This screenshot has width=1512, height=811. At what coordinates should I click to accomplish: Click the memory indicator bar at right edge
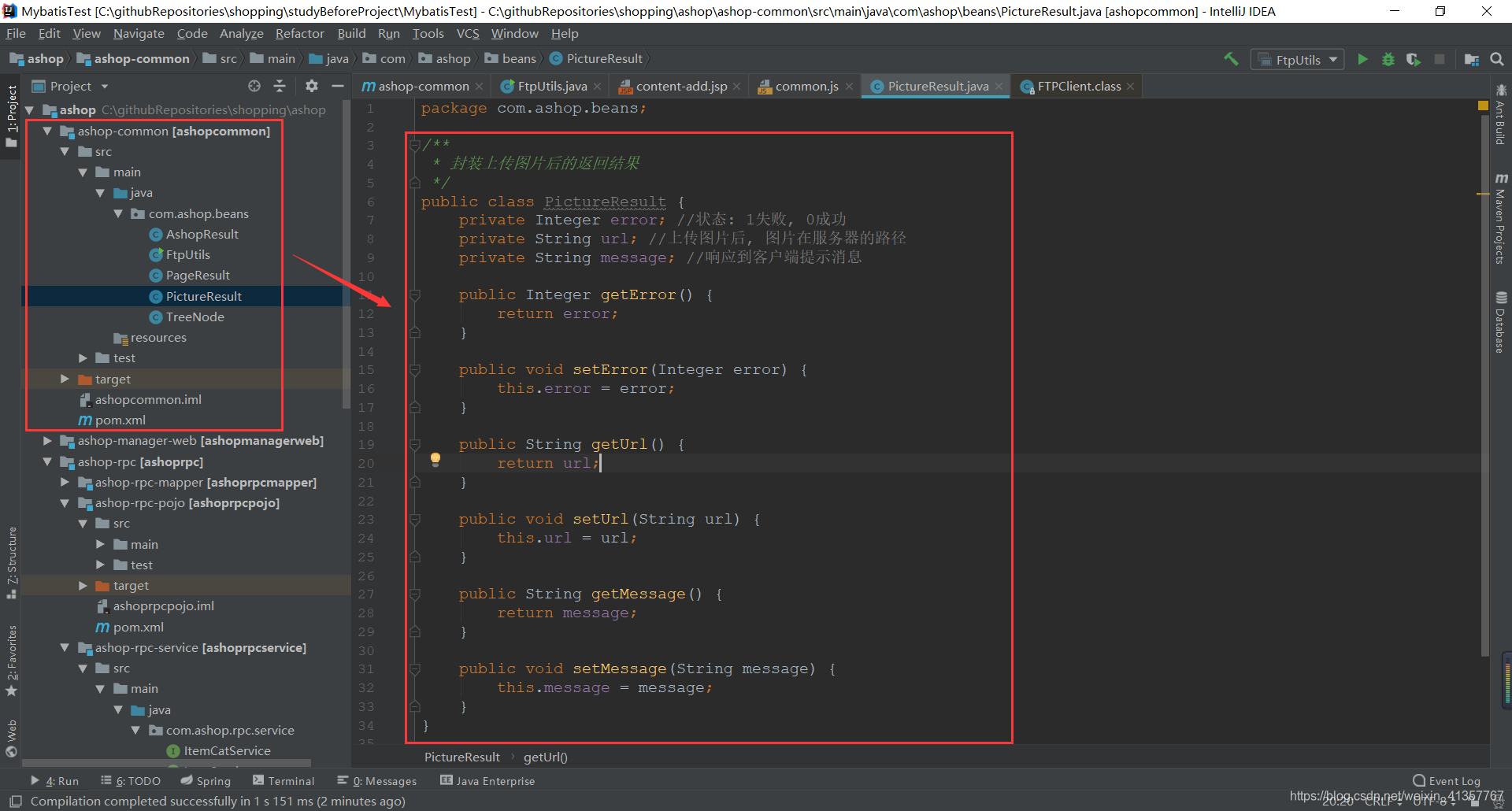tap(1507, 680)
